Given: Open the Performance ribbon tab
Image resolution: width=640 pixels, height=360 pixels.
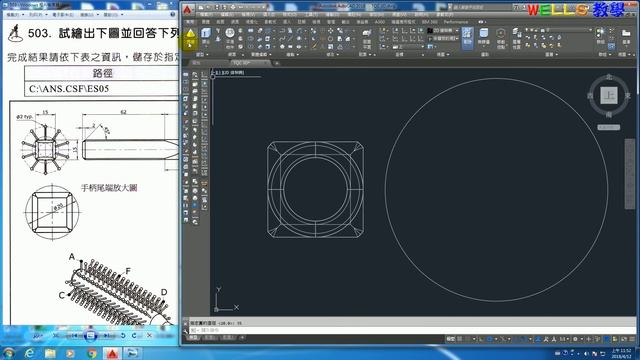Looking at the screenshot, I should [x=456, y=22].
